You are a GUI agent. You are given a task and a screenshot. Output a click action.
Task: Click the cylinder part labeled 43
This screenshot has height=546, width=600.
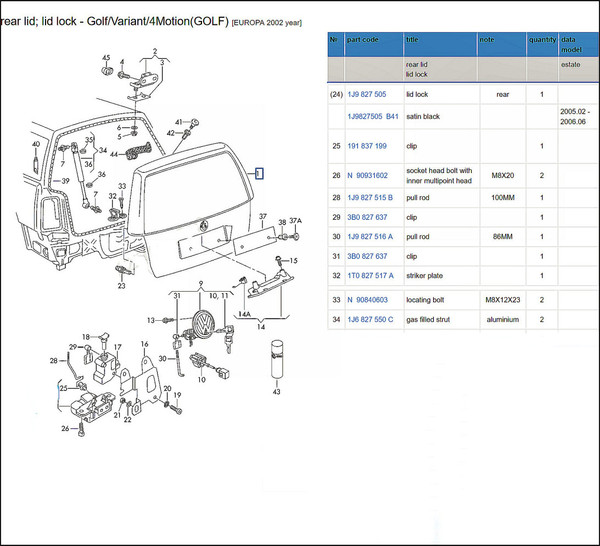pos(275,358)
